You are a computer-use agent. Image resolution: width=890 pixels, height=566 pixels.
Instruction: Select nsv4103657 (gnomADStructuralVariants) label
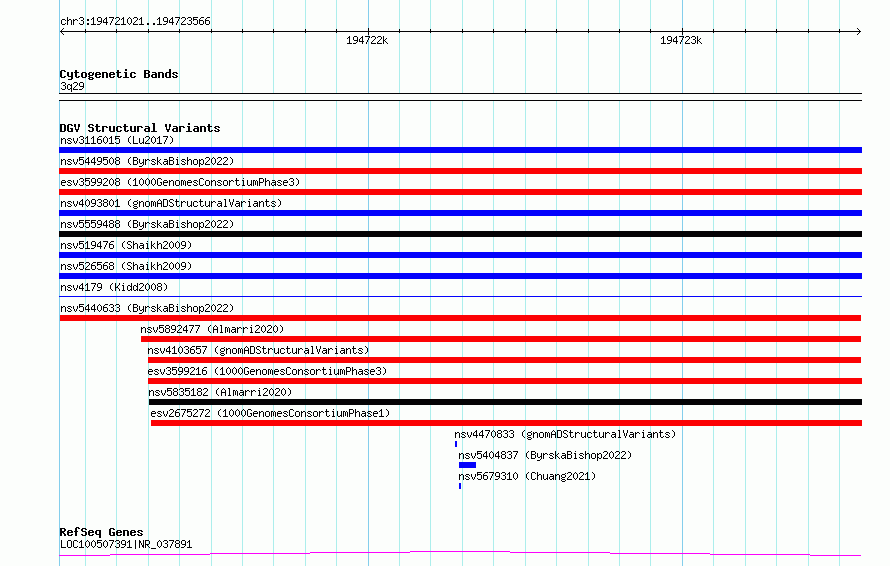point(258,350)
